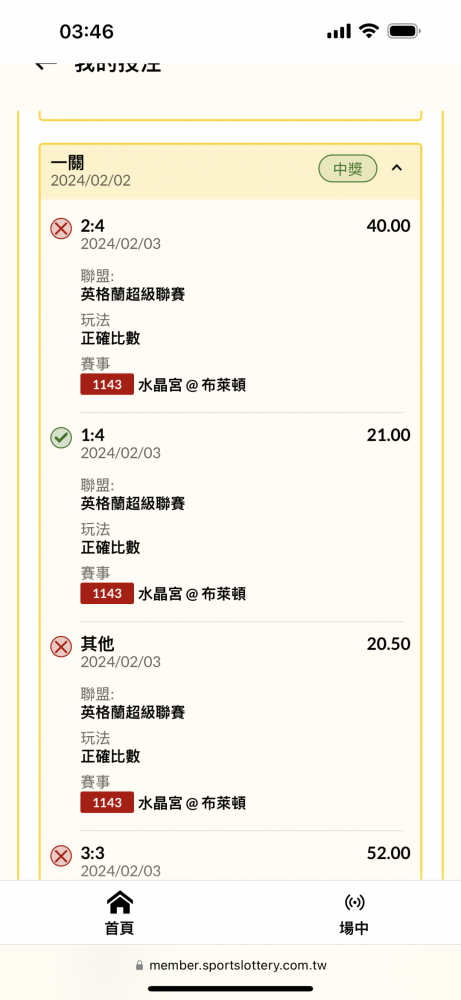Collapse the 一關 bet card chevron
461x1000 pixels.
[x=397, y=168]
